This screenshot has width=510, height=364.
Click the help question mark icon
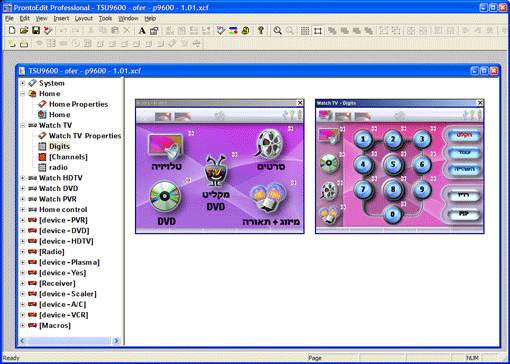261,31
